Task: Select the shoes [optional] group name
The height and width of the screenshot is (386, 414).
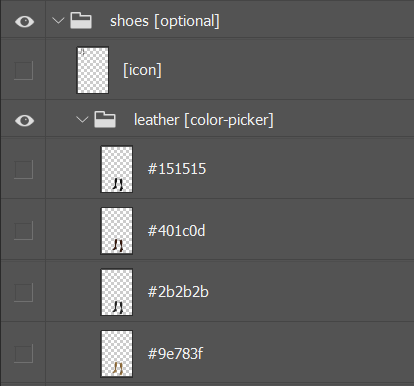Action: [165, 21]
